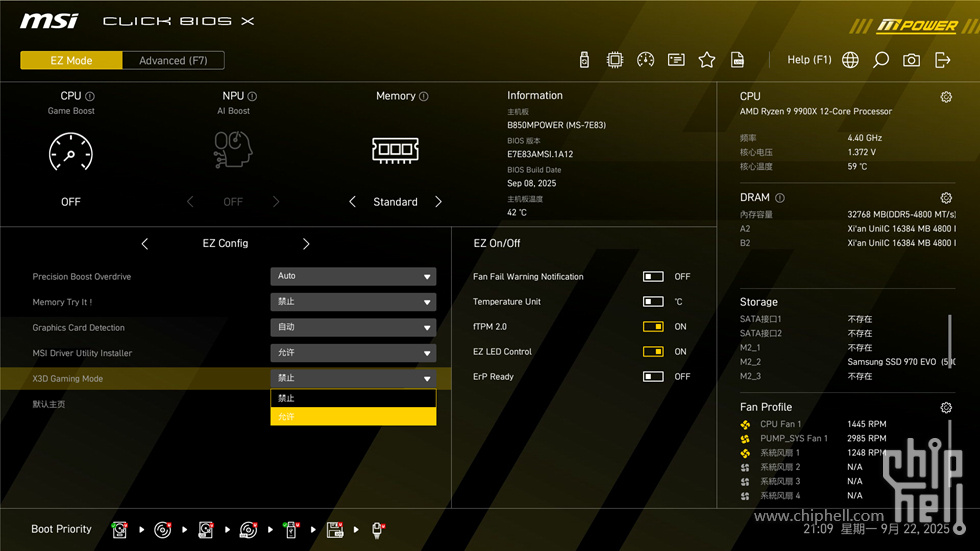The height and width of the screenshot is (551, 980).
Task: Click the exit icon in the top bar
Action: (942, 60)
